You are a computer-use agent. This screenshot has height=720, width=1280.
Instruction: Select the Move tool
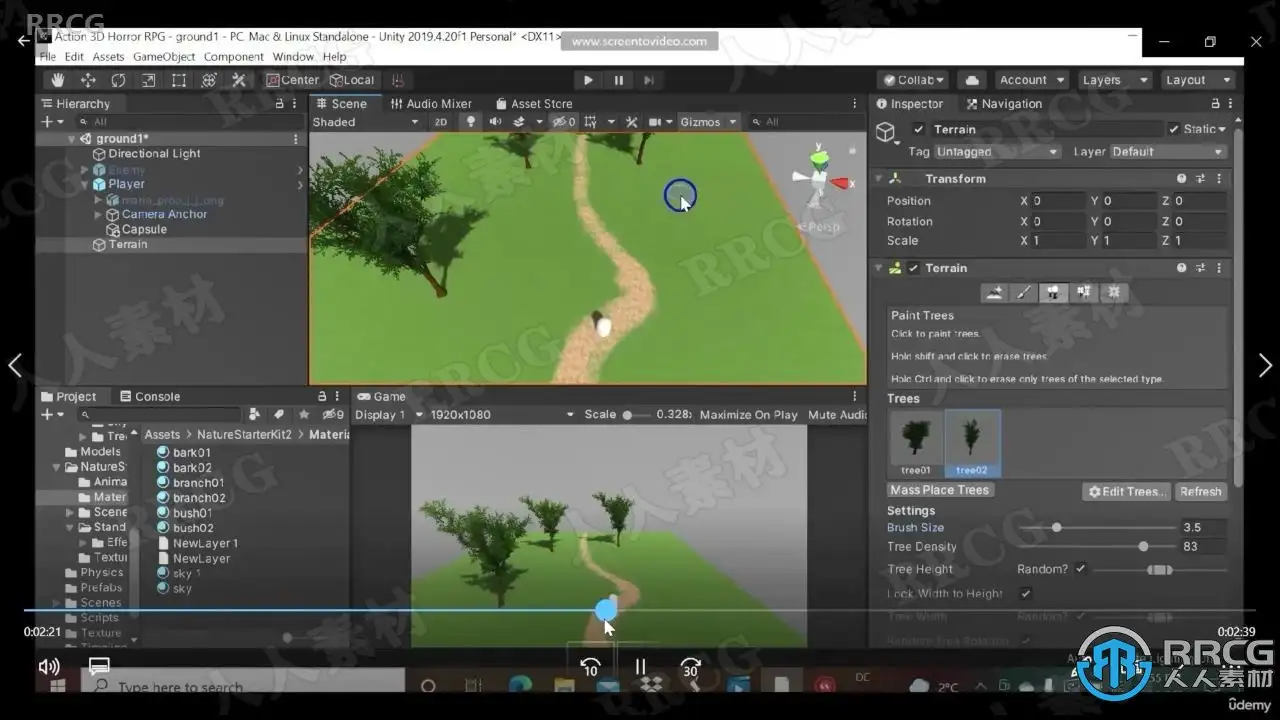coord(88,80)
